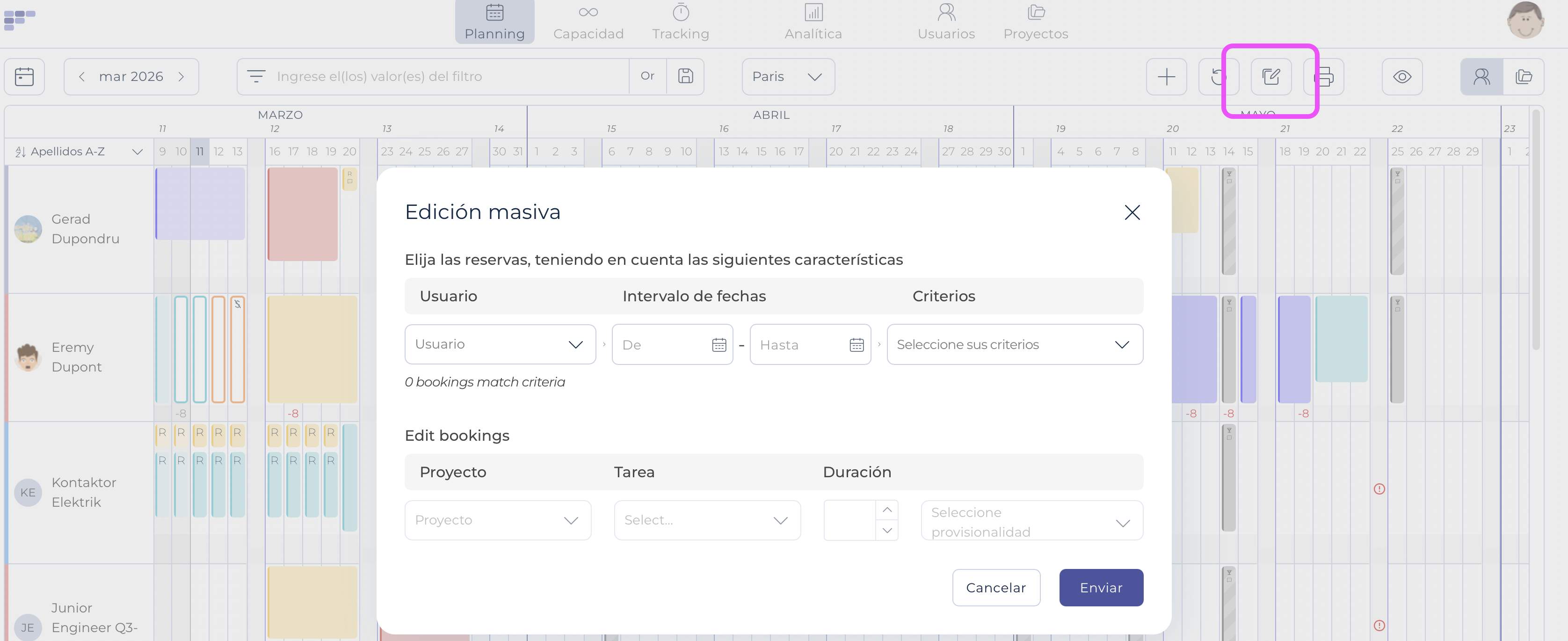Switch to users view toggle

point(1481,77)
